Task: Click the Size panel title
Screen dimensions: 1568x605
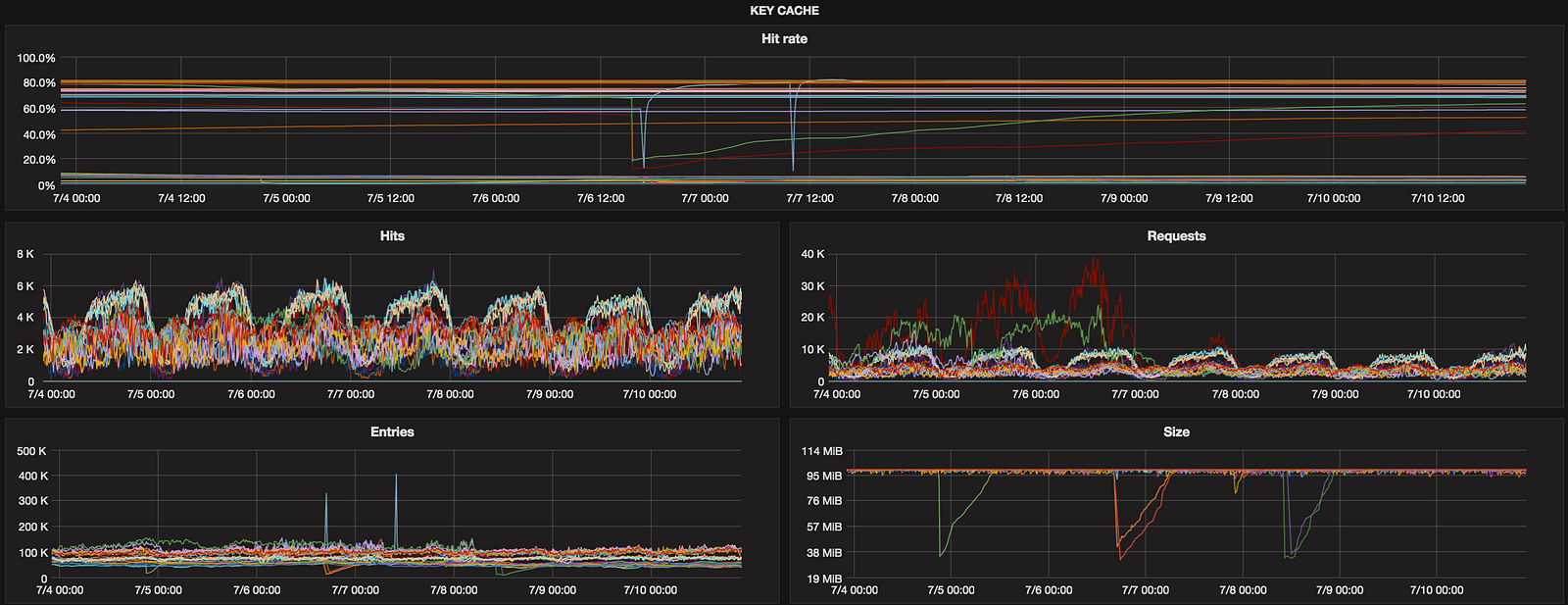Action: pos(1176,432)
